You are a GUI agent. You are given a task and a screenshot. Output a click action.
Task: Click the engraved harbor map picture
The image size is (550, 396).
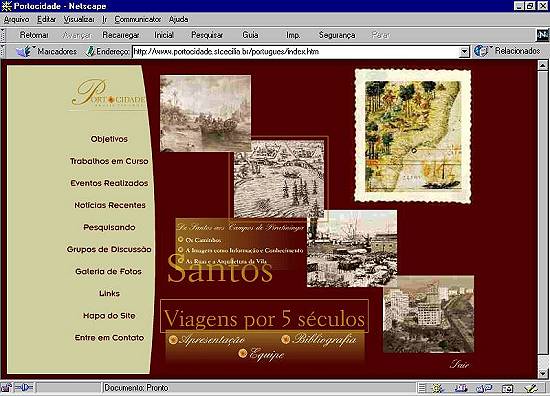tap(279, 179)
